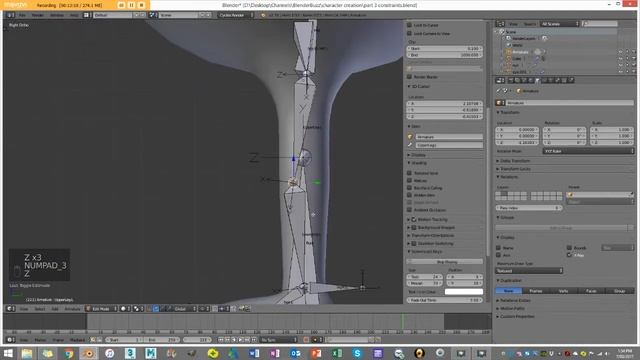This screenshot has width=640, height=360.
Task: Enable the Axis display checkbox
Action: (x=498, y=255)
